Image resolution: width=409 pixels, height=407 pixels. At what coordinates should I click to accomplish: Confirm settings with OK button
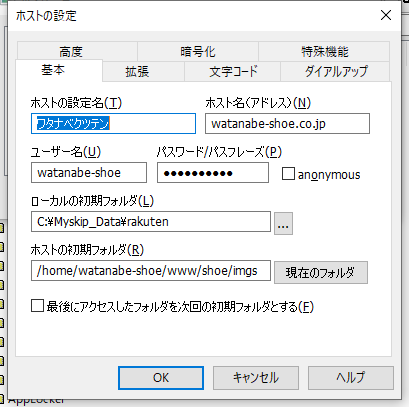pyautogui.click(x=161, y=378)
